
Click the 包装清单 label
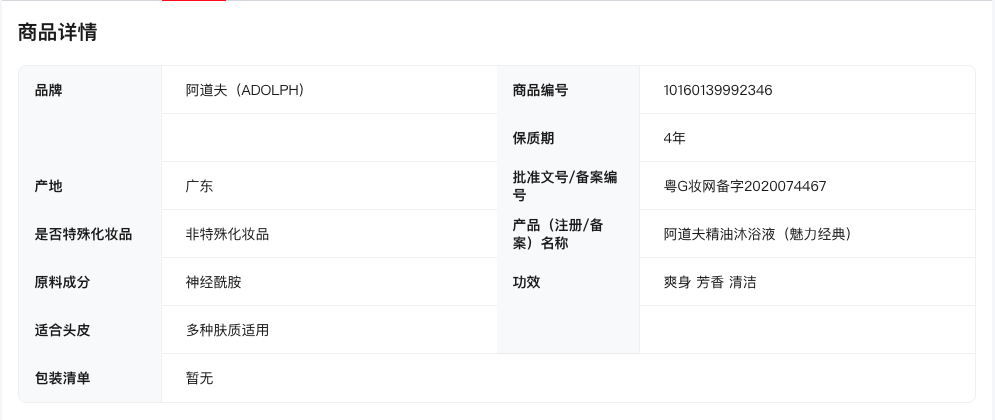62,378
